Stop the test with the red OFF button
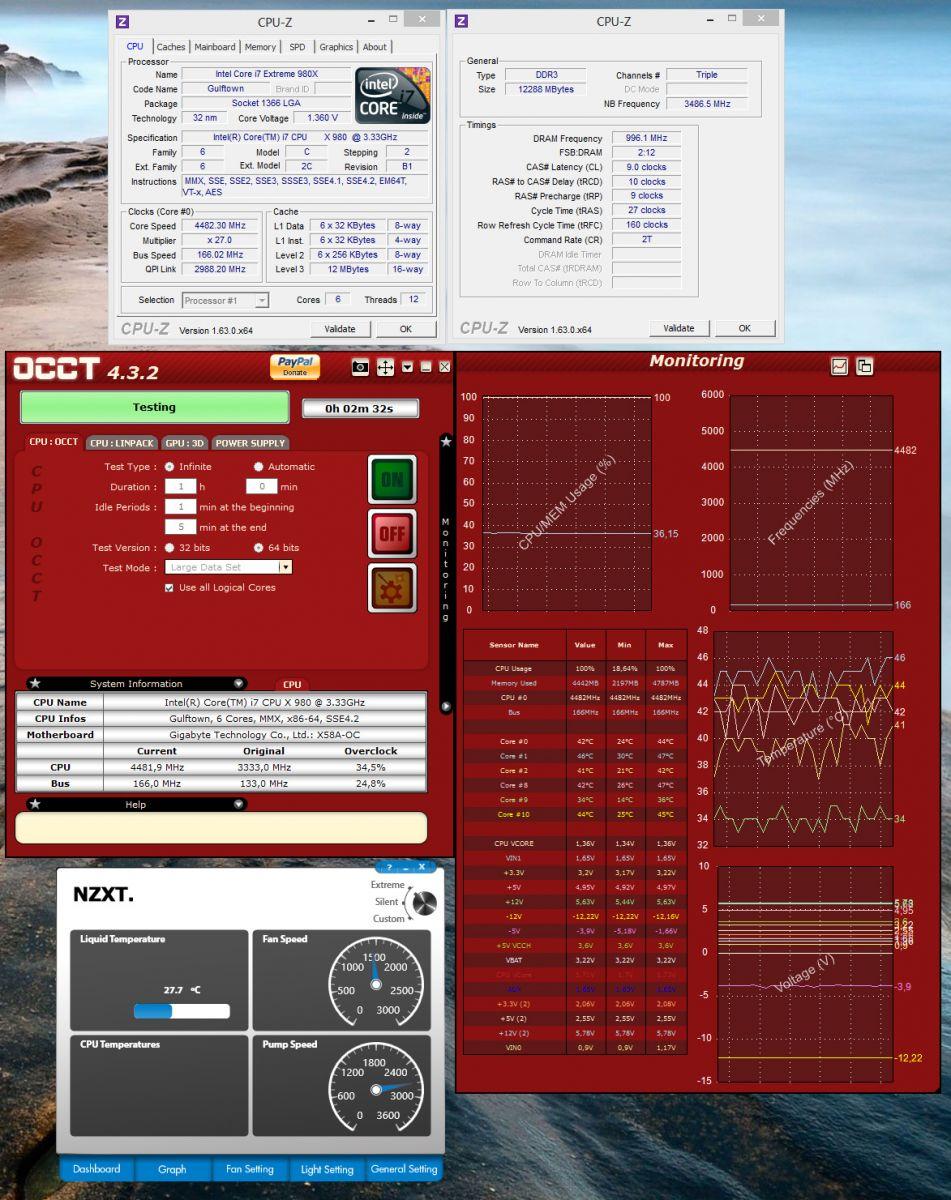Image resolution: width=951 pixels, height=1200 pixels. [392, 534]
